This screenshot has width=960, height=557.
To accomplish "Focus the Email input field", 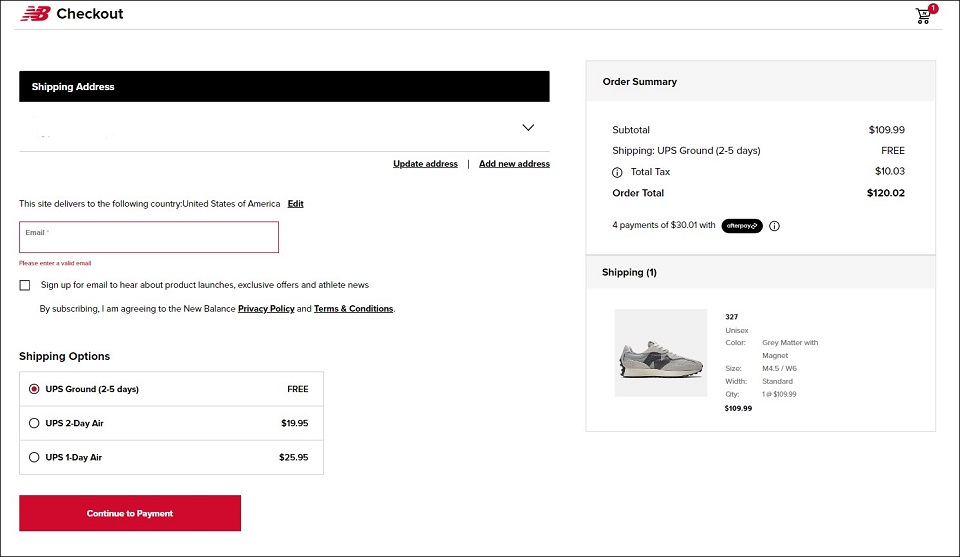I will pyautogui.click(x=149, y=237).
